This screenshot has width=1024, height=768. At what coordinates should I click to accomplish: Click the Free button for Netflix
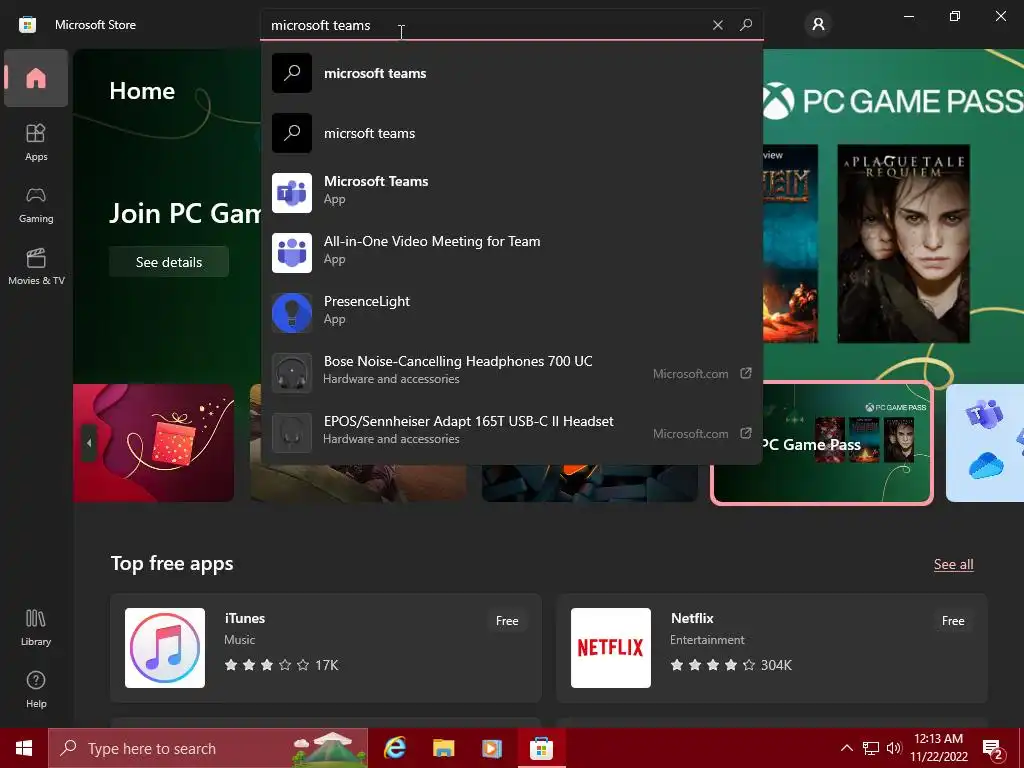tap(953, 621)
